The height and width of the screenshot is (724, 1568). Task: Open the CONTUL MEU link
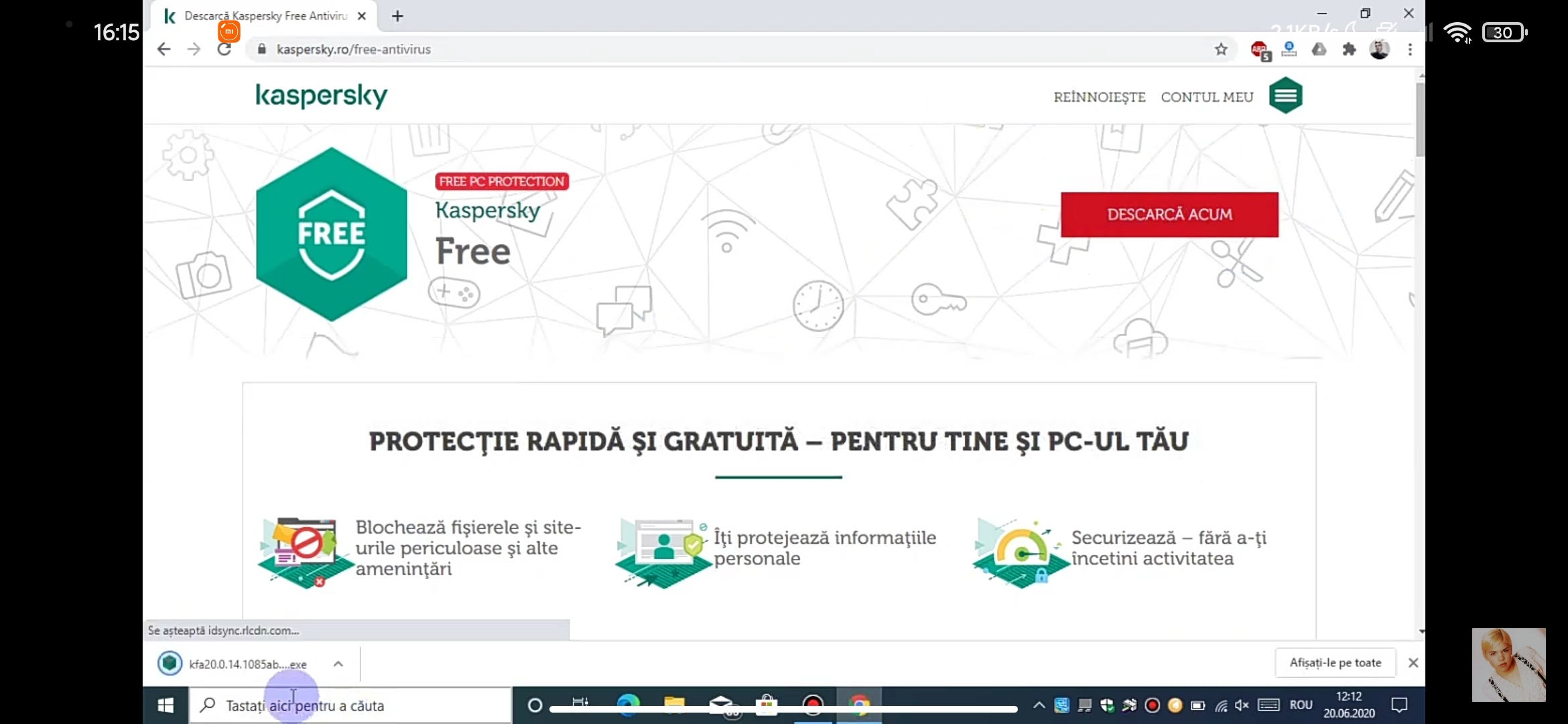tap(1207, 97)
